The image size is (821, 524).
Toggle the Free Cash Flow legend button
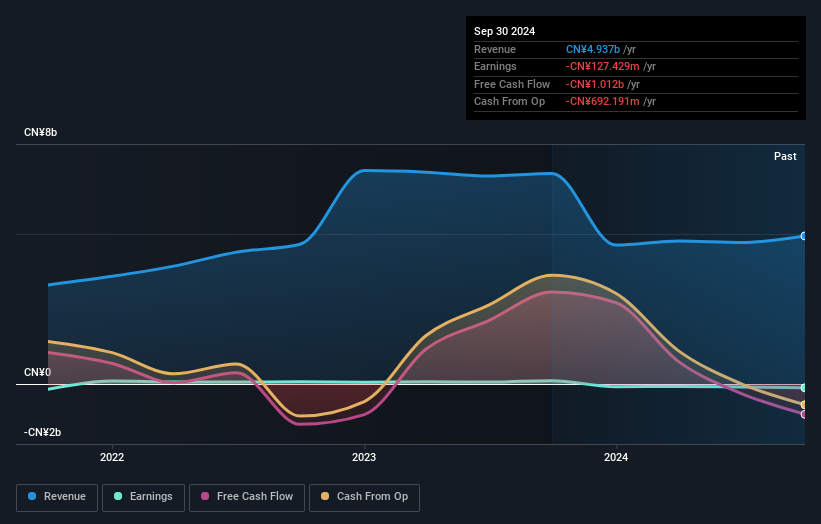click(x=247, y=497)
